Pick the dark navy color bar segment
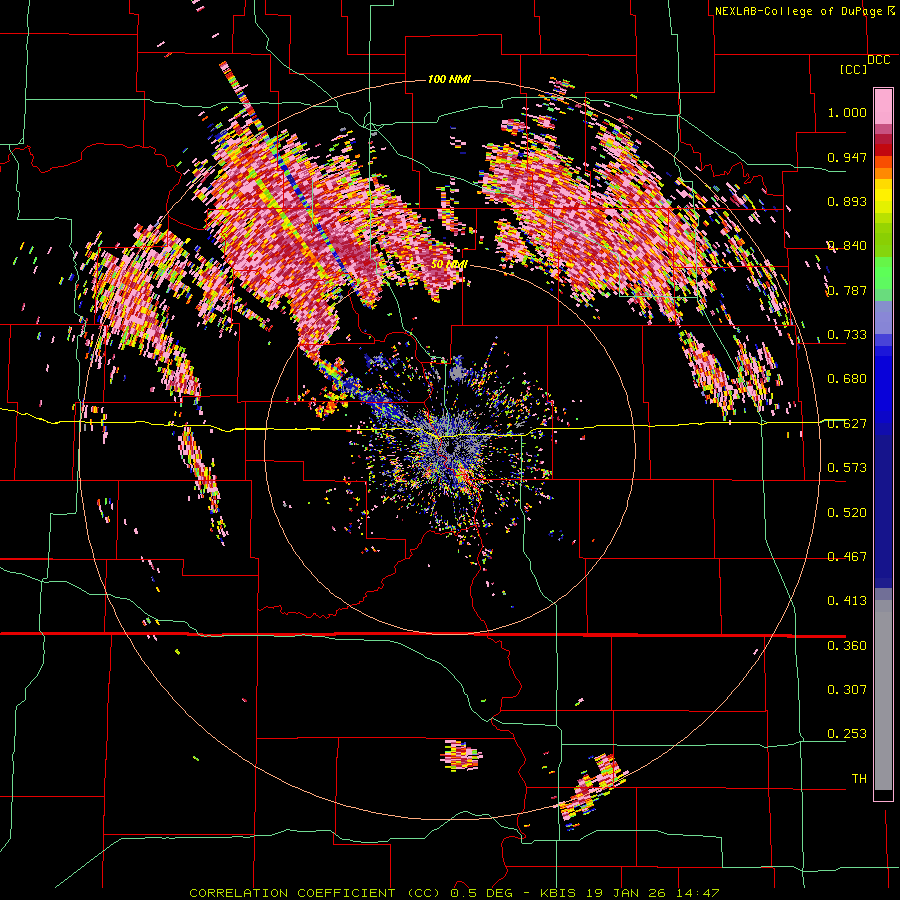900x900 pixels. click(883, 511)
